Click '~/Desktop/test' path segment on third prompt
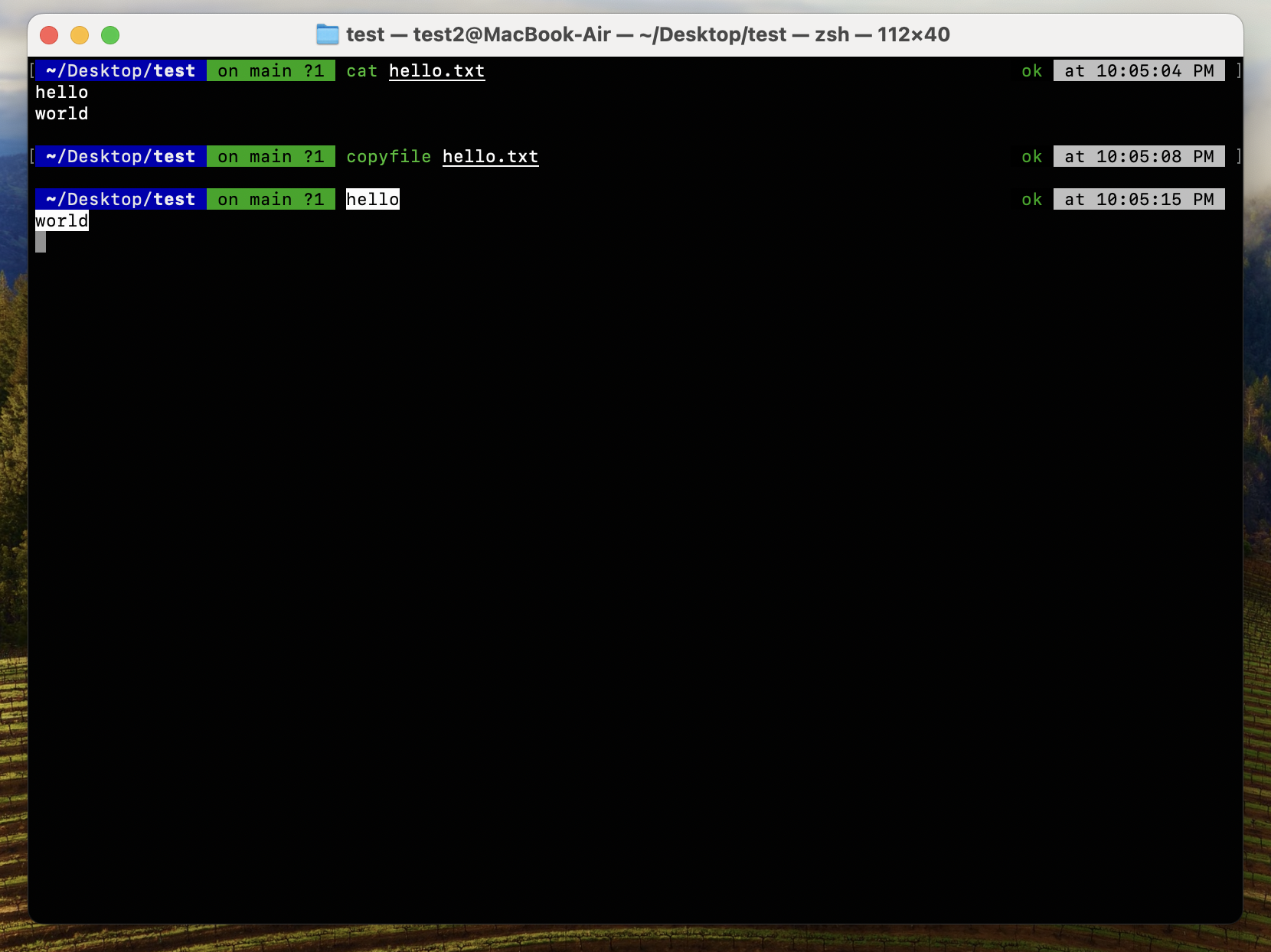 pos(121,199)
